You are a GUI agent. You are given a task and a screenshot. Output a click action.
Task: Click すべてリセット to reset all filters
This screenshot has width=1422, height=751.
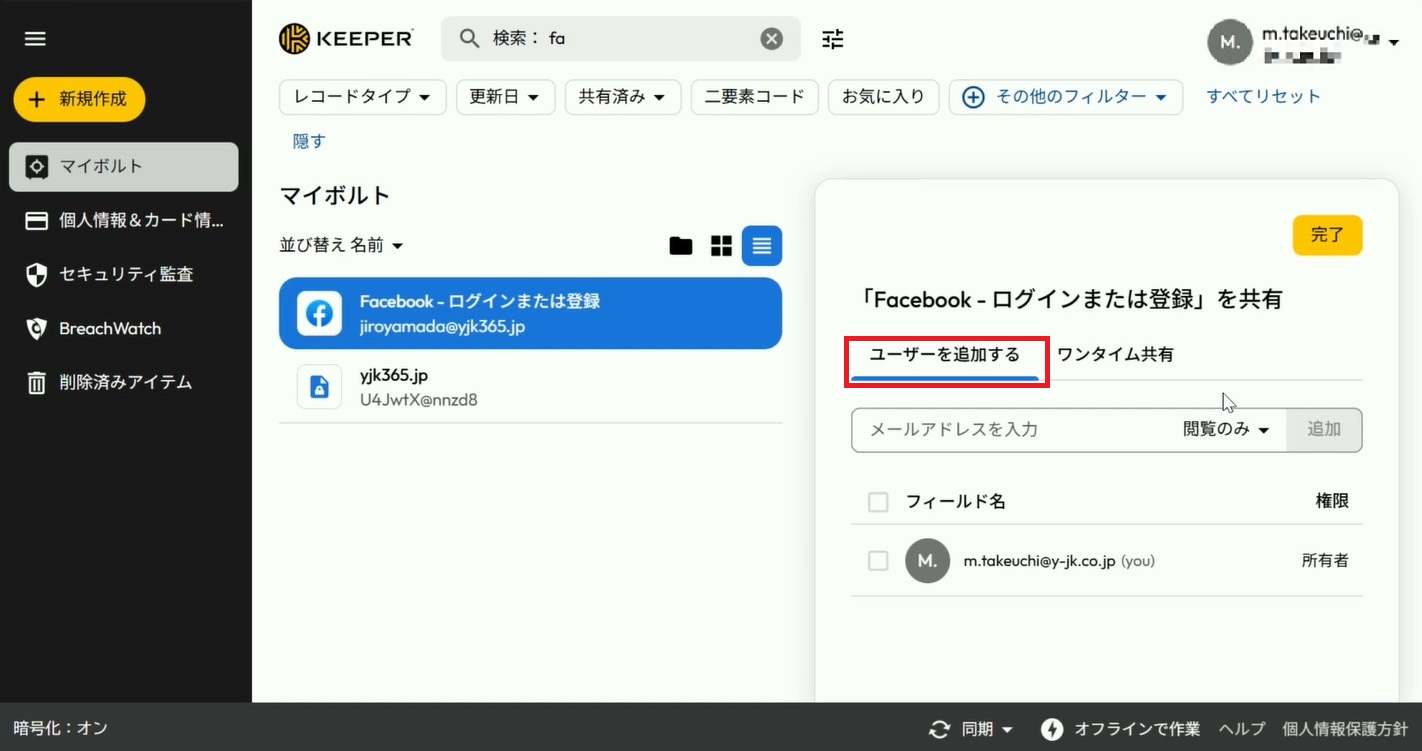(x=1262, y=95)
